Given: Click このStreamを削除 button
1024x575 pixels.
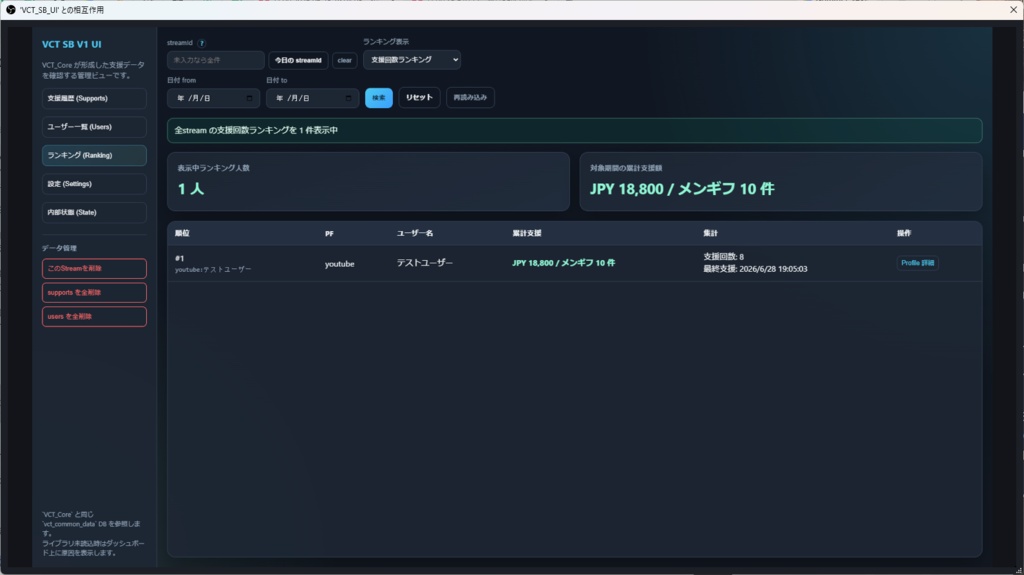Looking at the screenshot, I should [94, 269].
